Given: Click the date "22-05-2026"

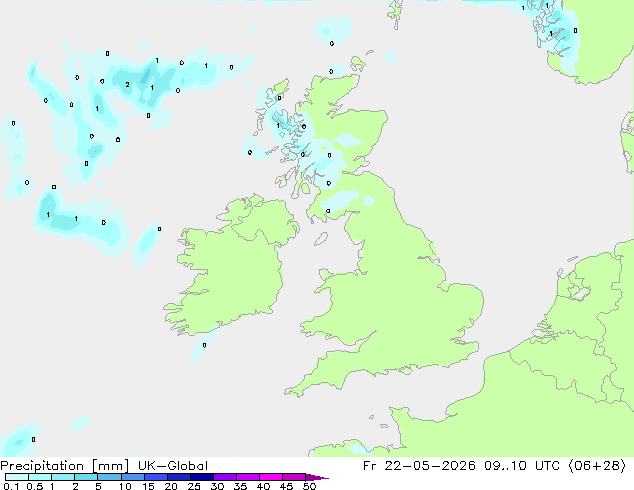Looking at the screenshot, I should [430, 466].
